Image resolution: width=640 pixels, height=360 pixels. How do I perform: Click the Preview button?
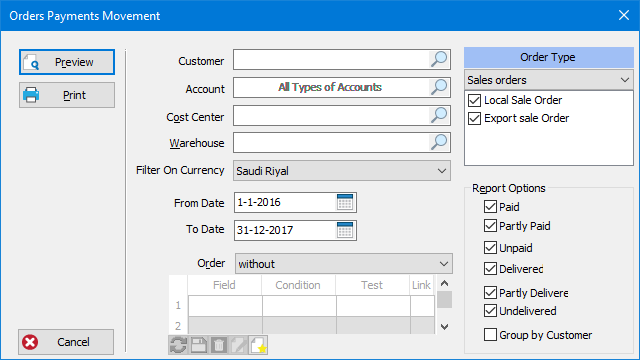67,62
